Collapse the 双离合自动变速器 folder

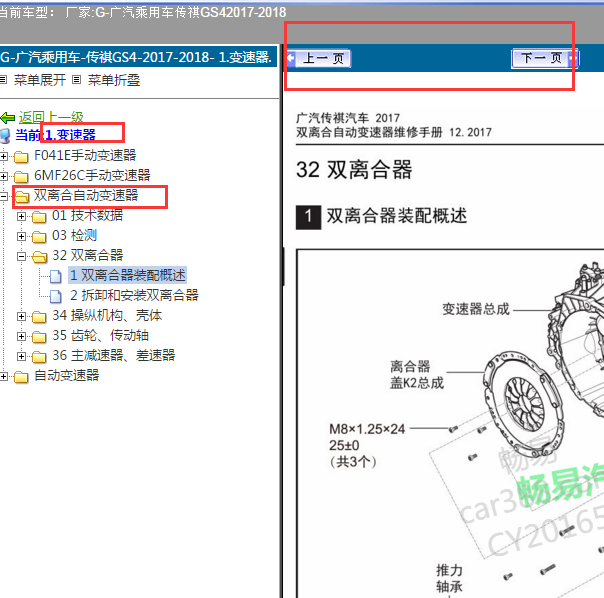pos(4,197)
